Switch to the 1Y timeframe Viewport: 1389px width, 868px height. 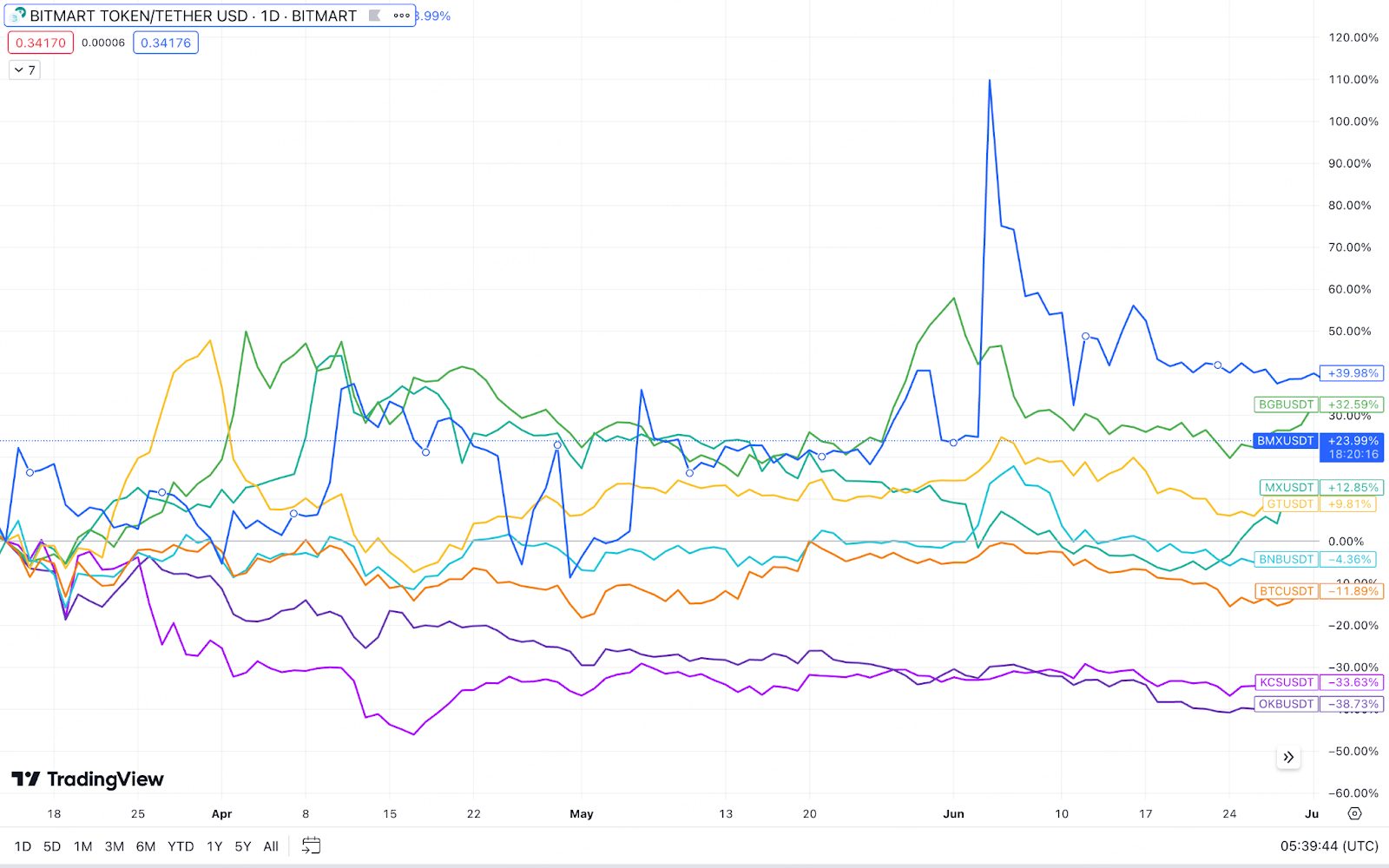(214, 845)
